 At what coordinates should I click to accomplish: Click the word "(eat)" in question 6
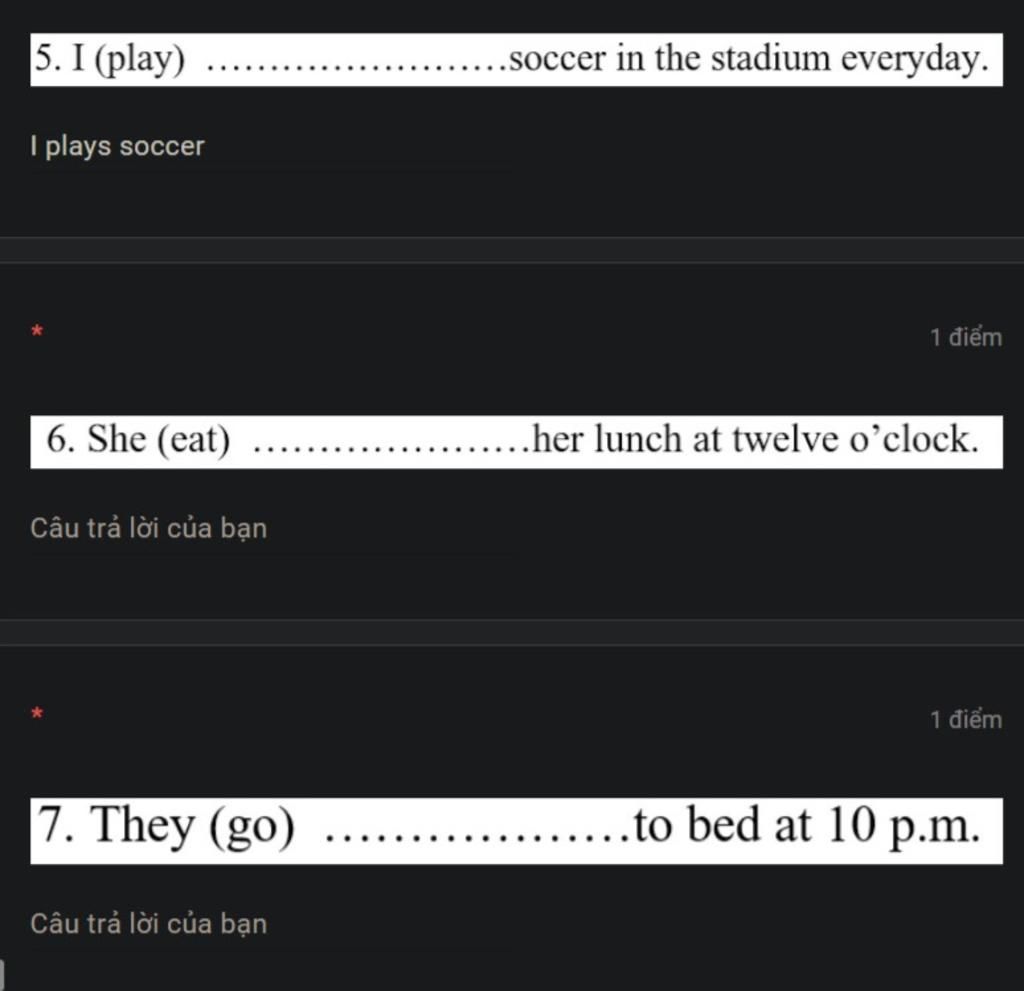[194, 440]
